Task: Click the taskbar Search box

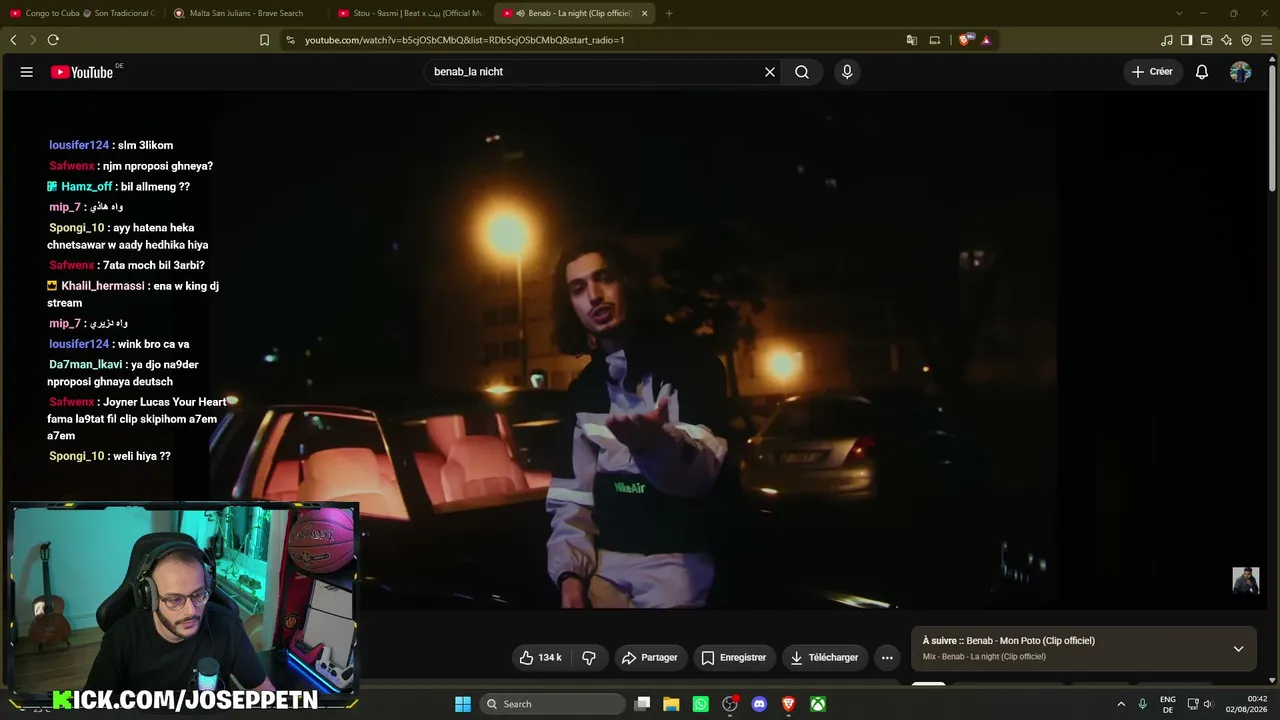Action: pyautogui.click(x=552, y=704)
